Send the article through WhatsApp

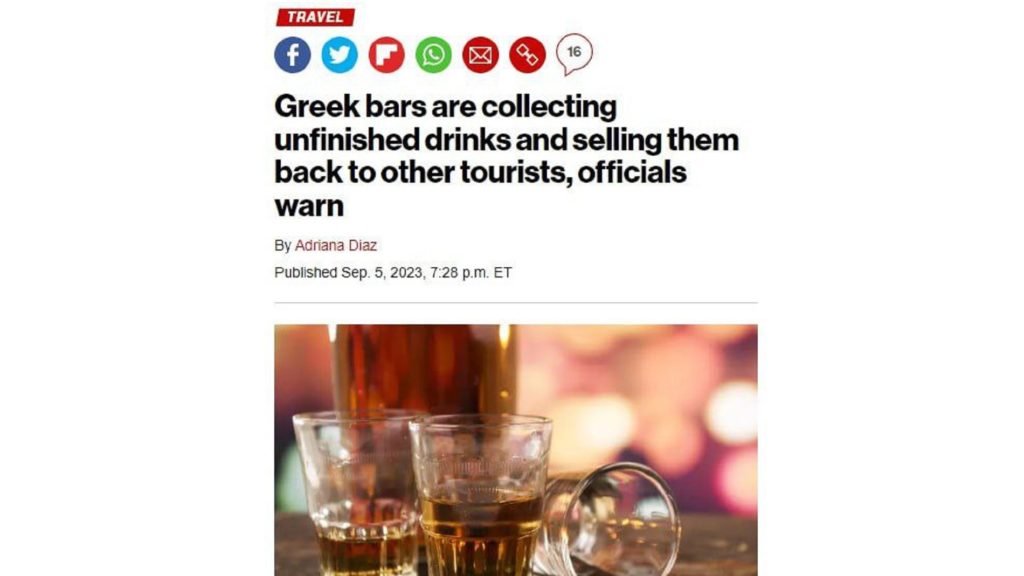tap(433, 55)
